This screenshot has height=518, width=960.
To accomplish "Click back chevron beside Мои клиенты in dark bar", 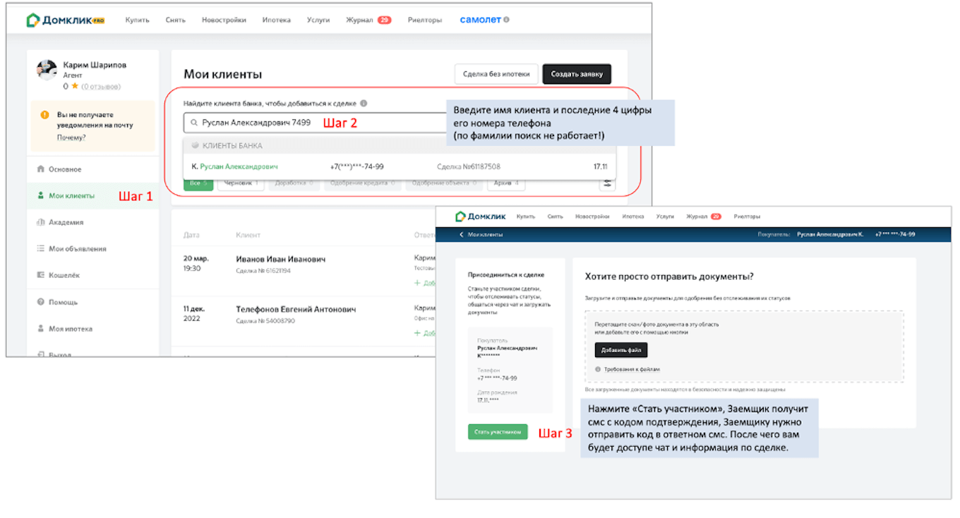I will [x=461, y=234].
